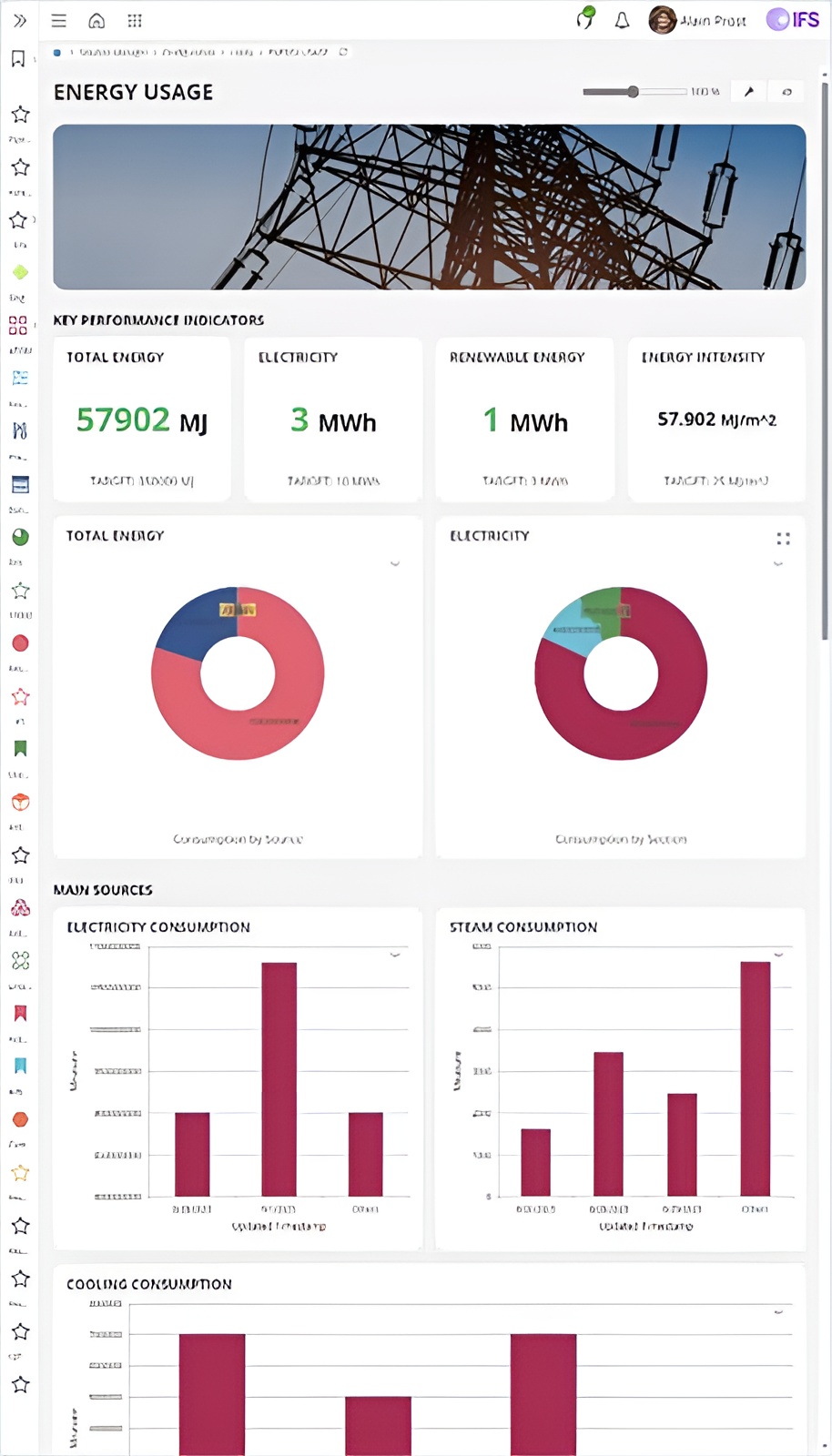Open the apps grid launcher
Viewport: 832px width, 1456px height.
pos(135,21)
